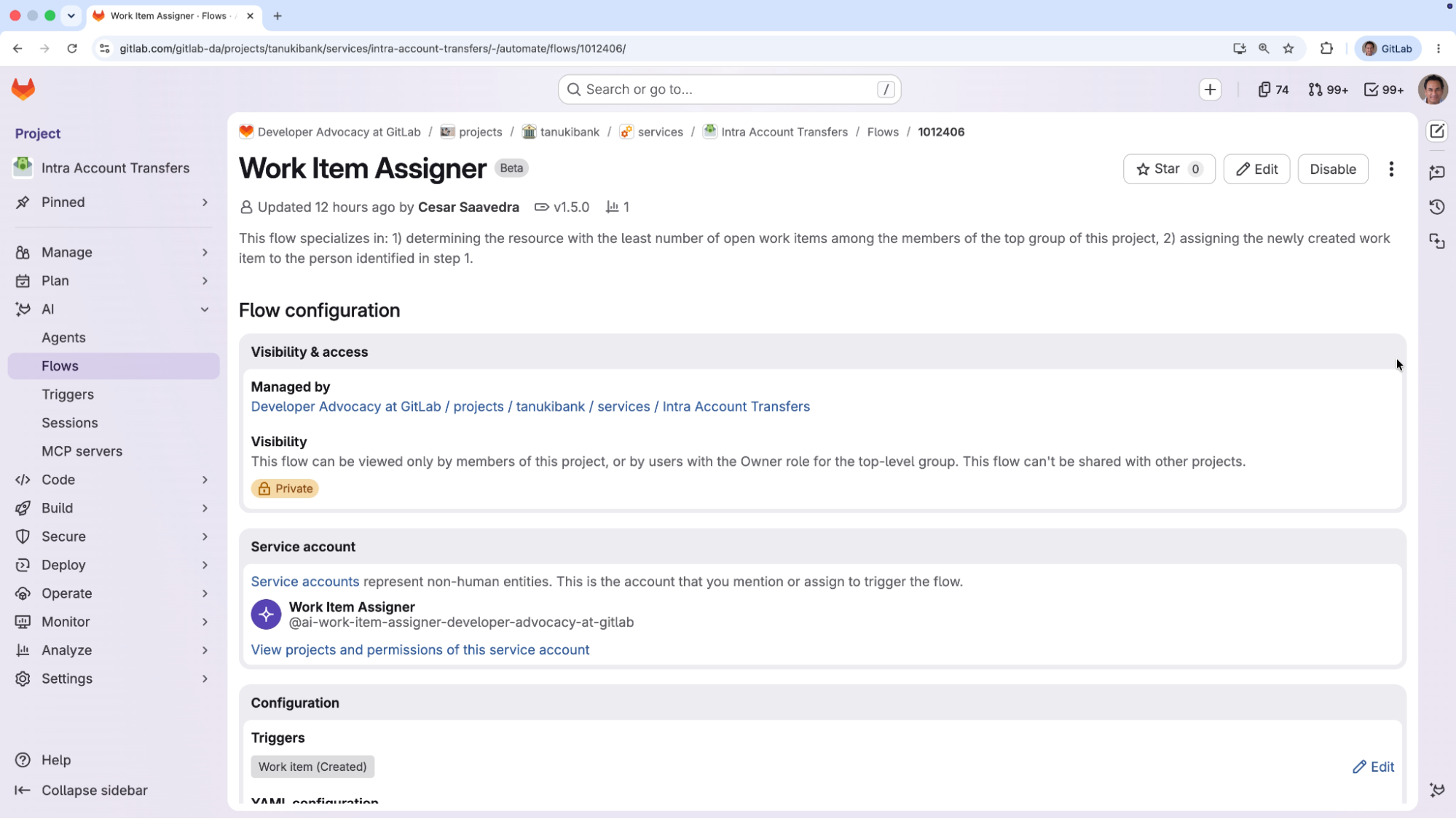Viewport: 1456px width, 819px height.
Task: Open browser extensions puzzle icon
Action: pyautogui.click(x=1326, y=49)
